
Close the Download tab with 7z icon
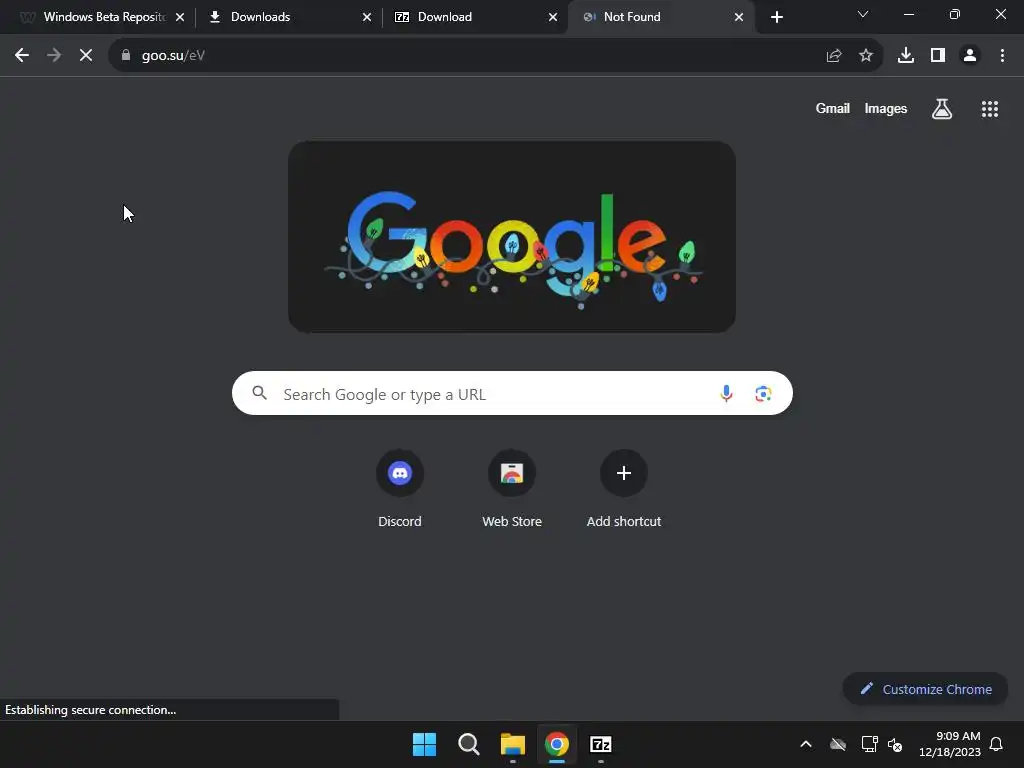point(553,17)
